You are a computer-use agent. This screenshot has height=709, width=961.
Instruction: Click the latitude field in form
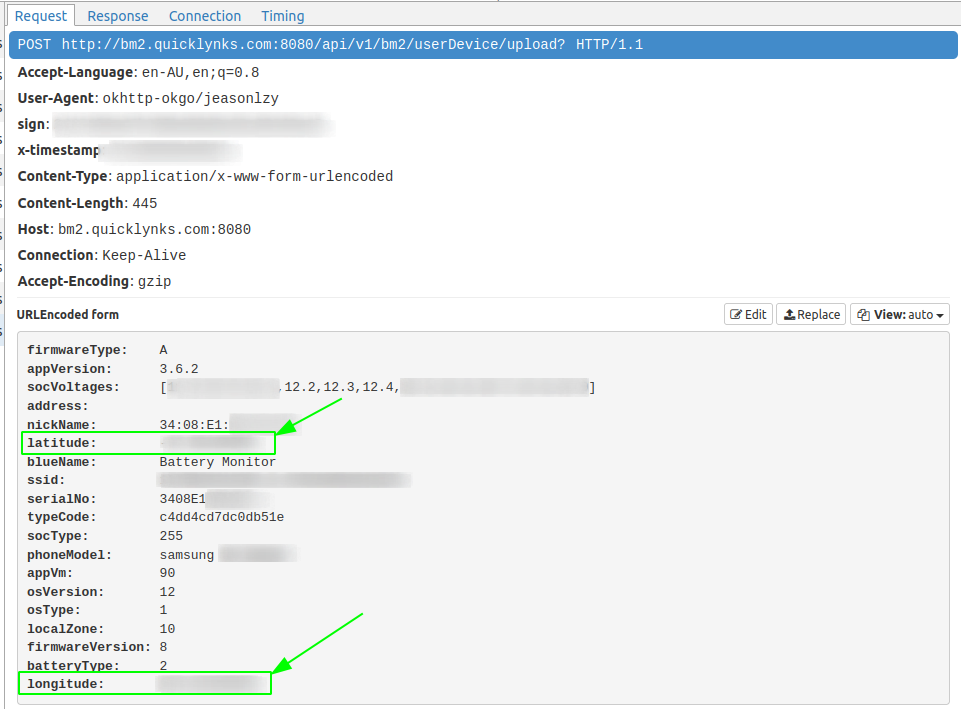coord(62,443)
